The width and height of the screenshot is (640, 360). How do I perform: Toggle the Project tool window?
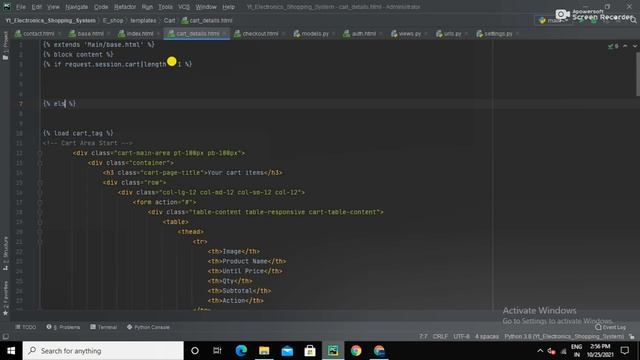coord(5,46)
